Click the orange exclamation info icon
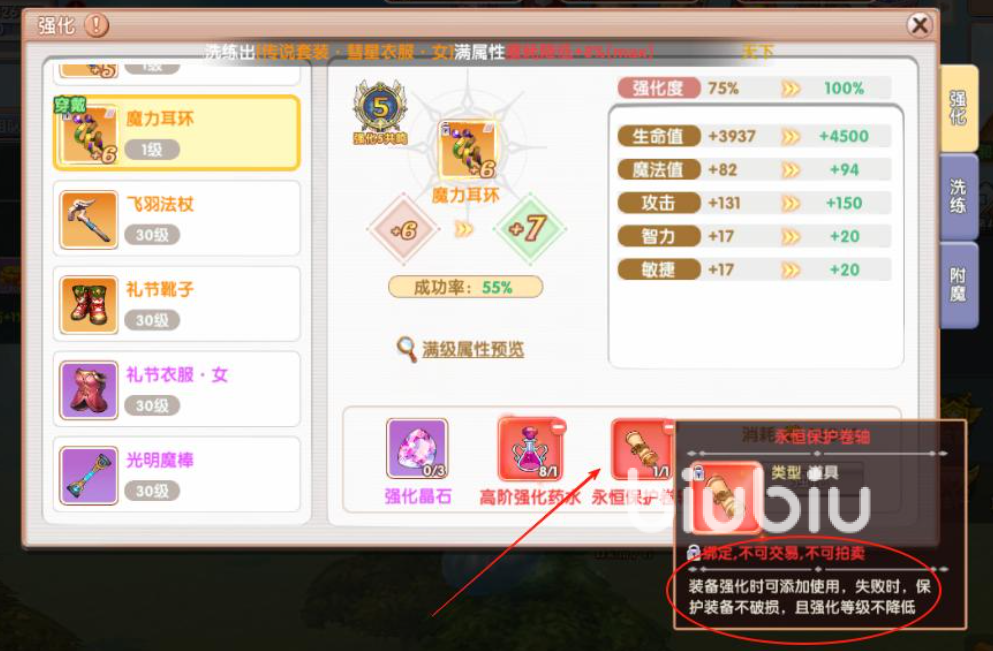The width and height of the screenshot is (993, 651). click(x=97, y=25)
